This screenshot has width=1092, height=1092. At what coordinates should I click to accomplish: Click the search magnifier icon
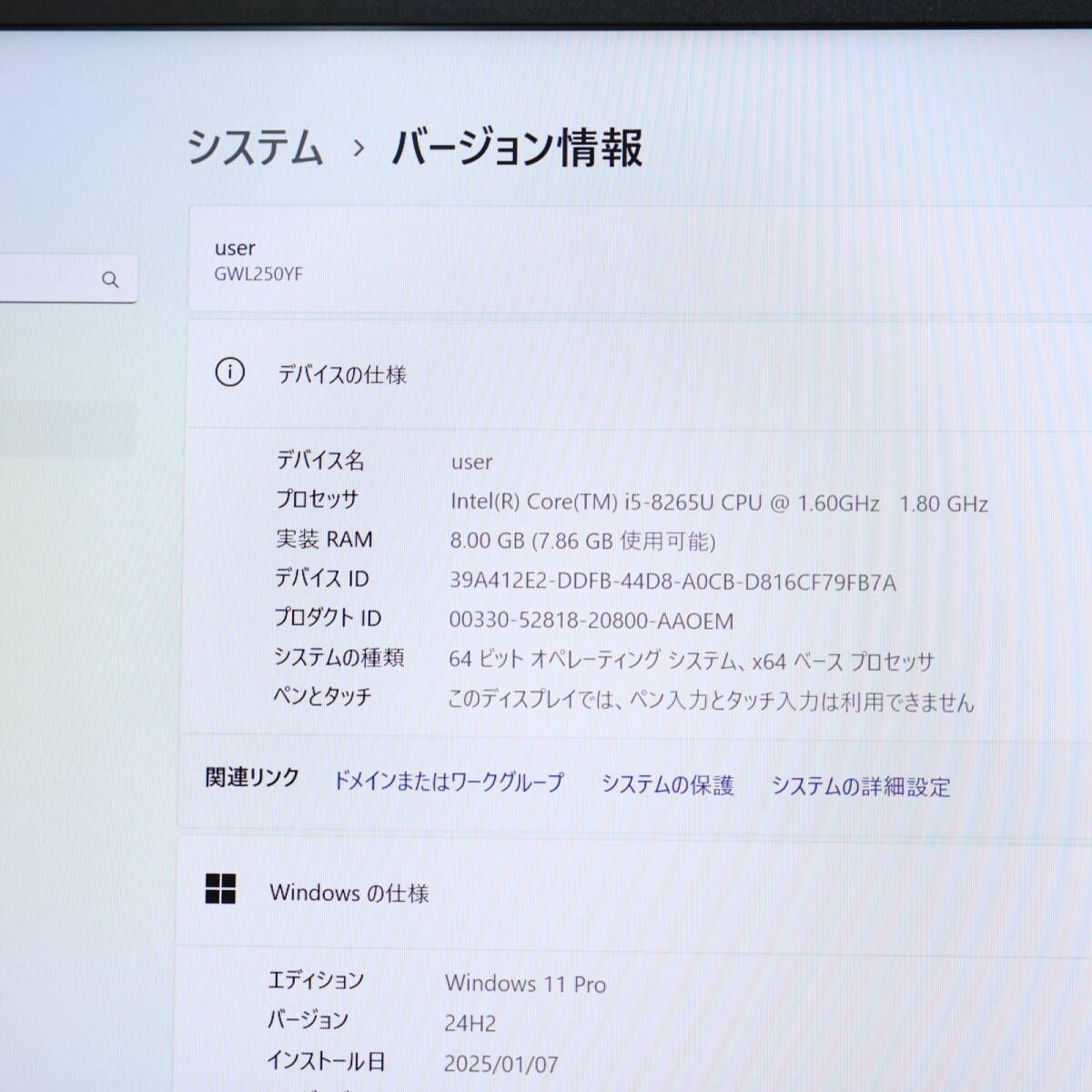[x=110, y=279]
